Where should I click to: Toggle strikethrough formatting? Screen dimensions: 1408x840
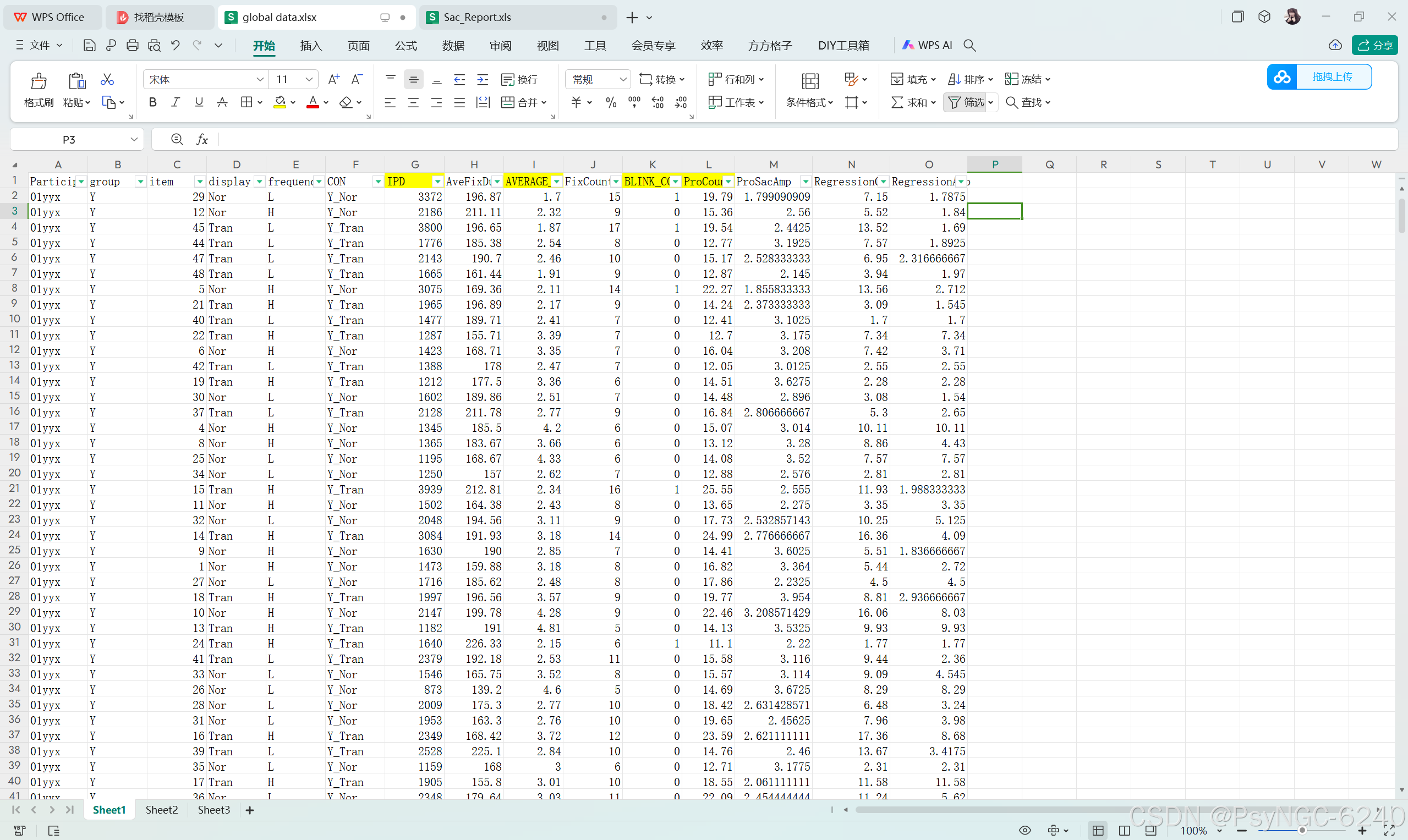[222, 102]
